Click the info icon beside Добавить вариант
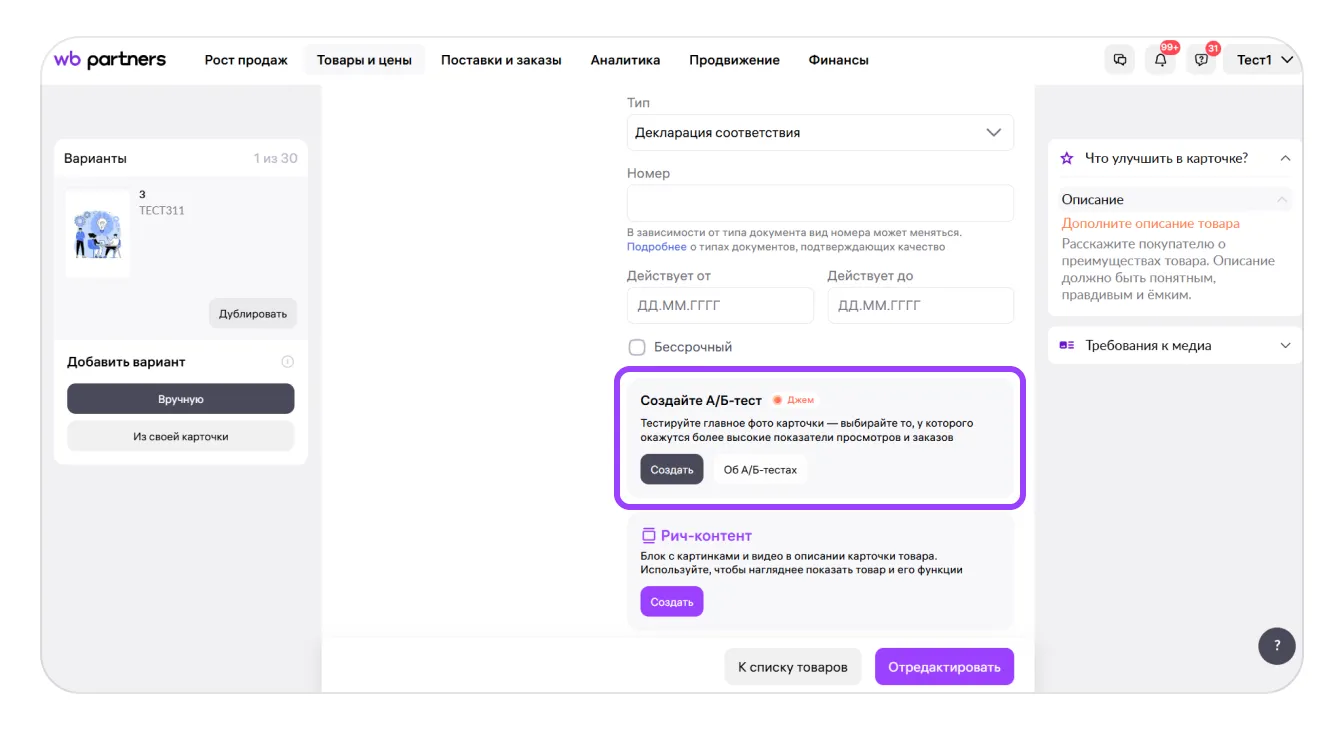Image resolution: width=1344 pixels, height=730 pixels. coord(287,362)
